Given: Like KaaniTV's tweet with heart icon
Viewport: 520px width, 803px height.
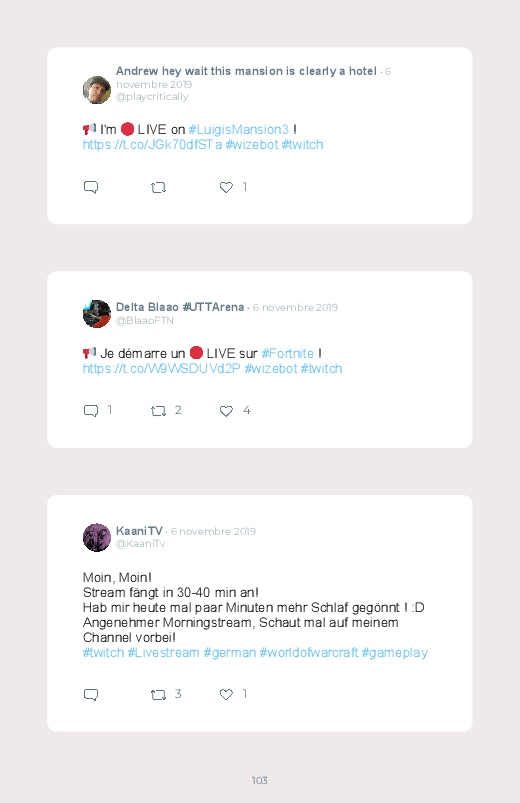Looking at the screenshot, I should pyautogui.click(x=226, y=694).
